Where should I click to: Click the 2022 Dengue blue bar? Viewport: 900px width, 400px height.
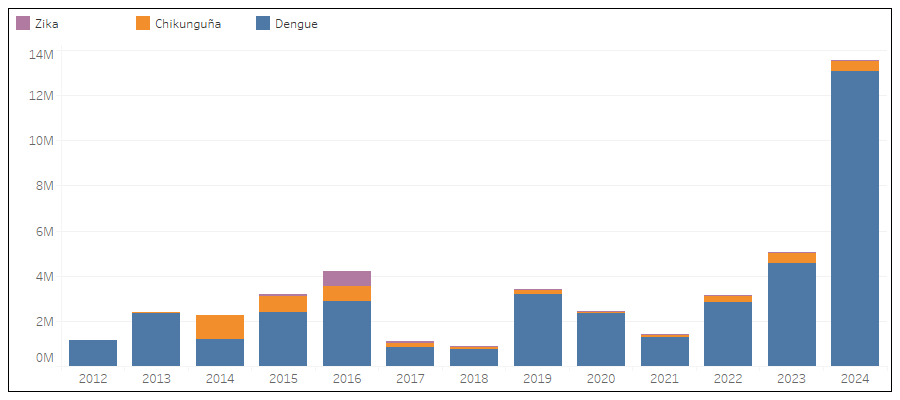(x=728, y=334)
